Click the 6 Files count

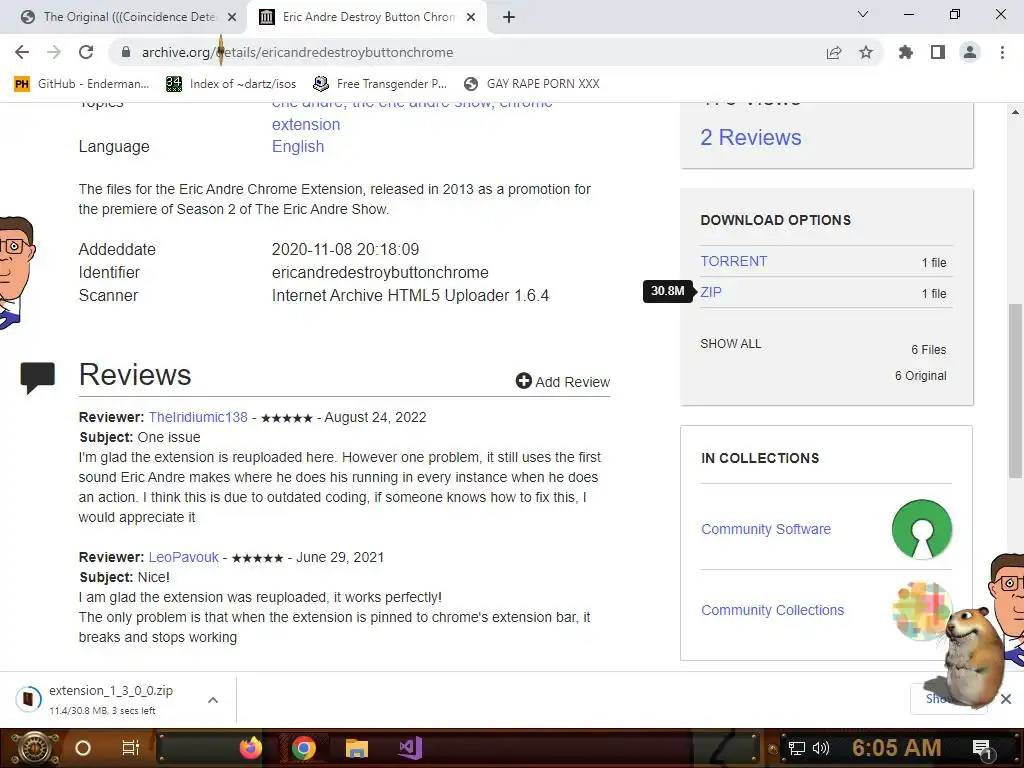point(929,349)
